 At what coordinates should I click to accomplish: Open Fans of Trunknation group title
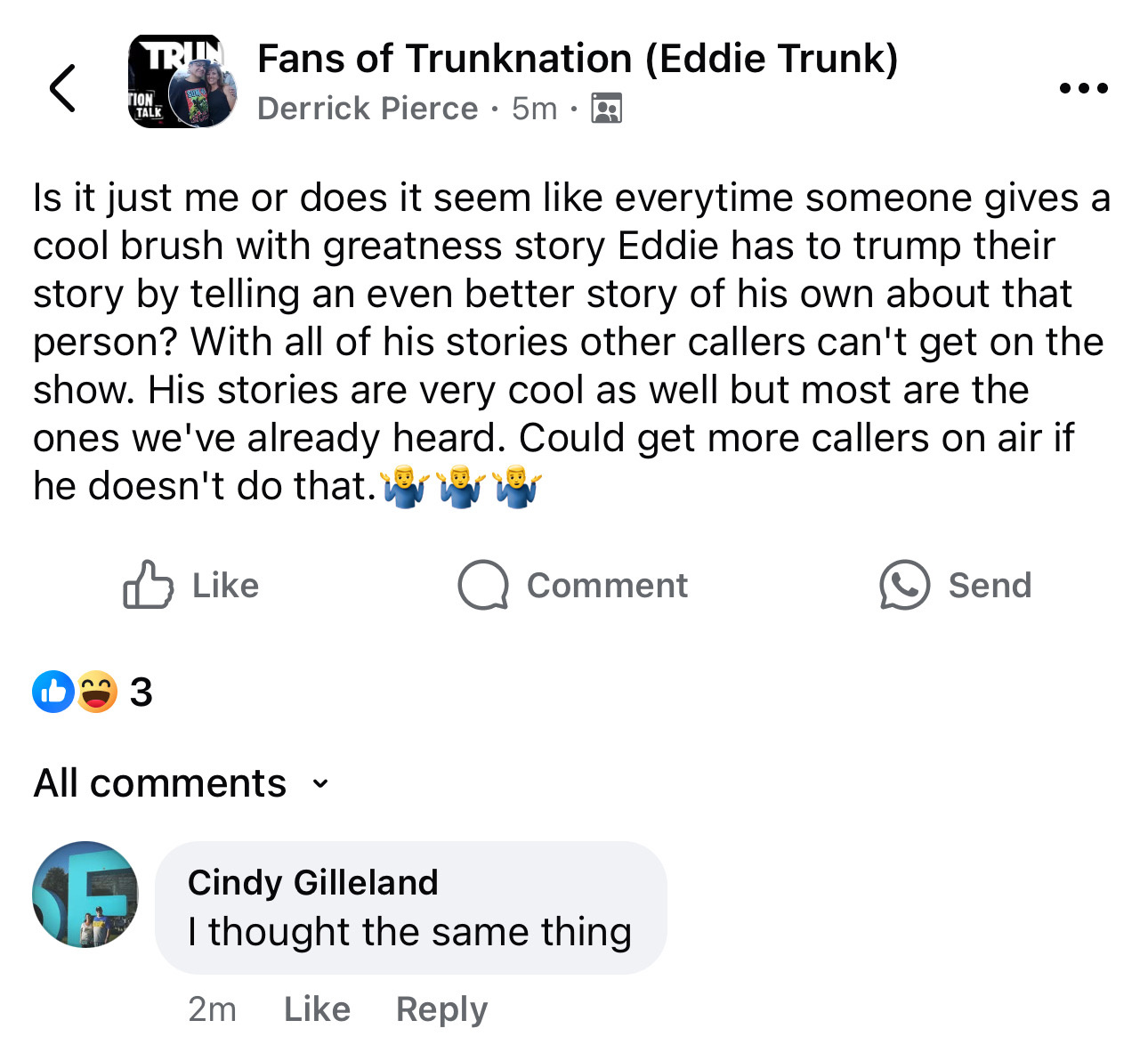[x=578, y=59]
